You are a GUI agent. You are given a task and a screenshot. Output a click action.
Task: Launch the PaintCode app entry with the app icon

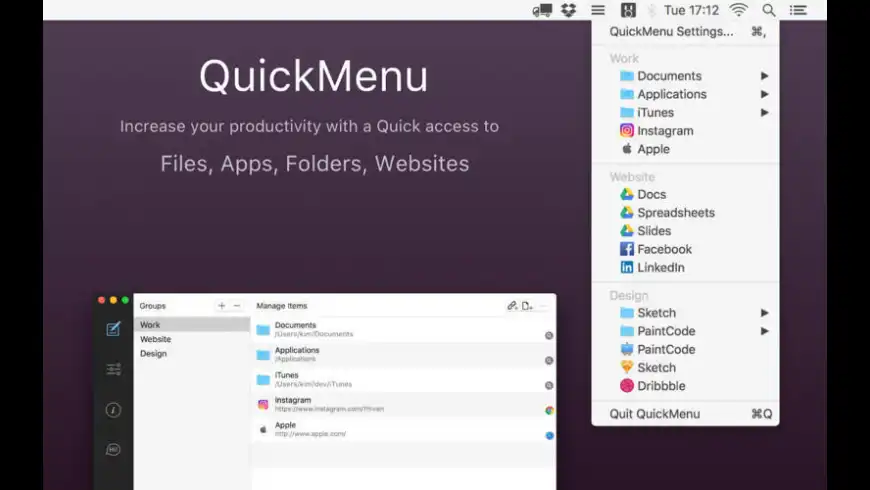click(x=685, y=350)
